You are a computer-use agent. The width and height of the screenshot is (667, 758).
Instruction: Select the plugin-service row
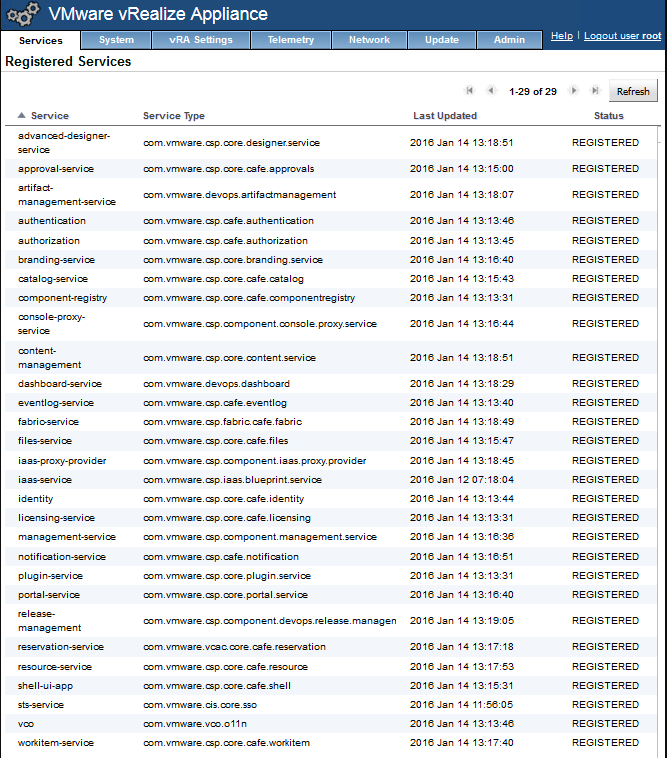pos(331,576)
